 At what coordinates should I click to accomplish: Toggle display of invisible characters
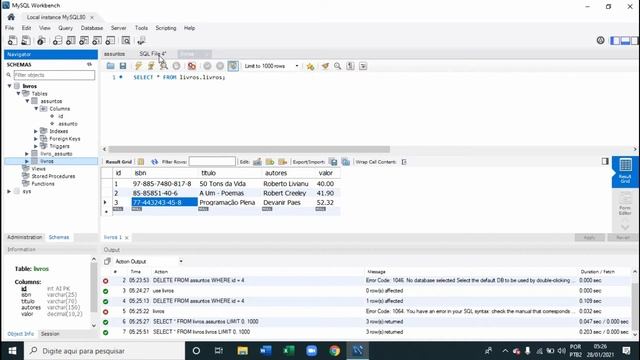(x=350, y=66)
